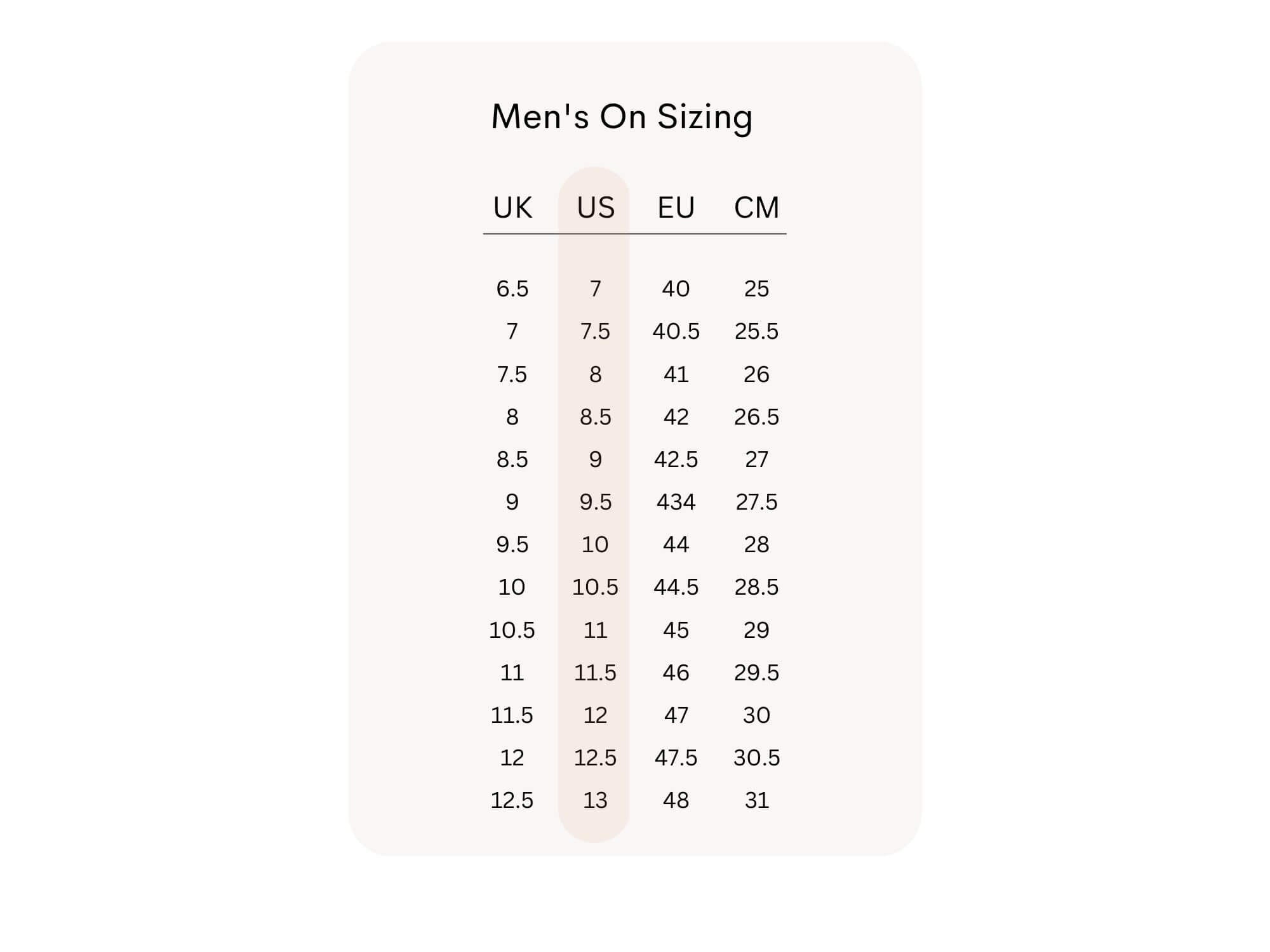Image resolution: width=1270 pixels, height=952 pixels.
Task: Select the 25.5 value in CM column
Action: [756, 331]
